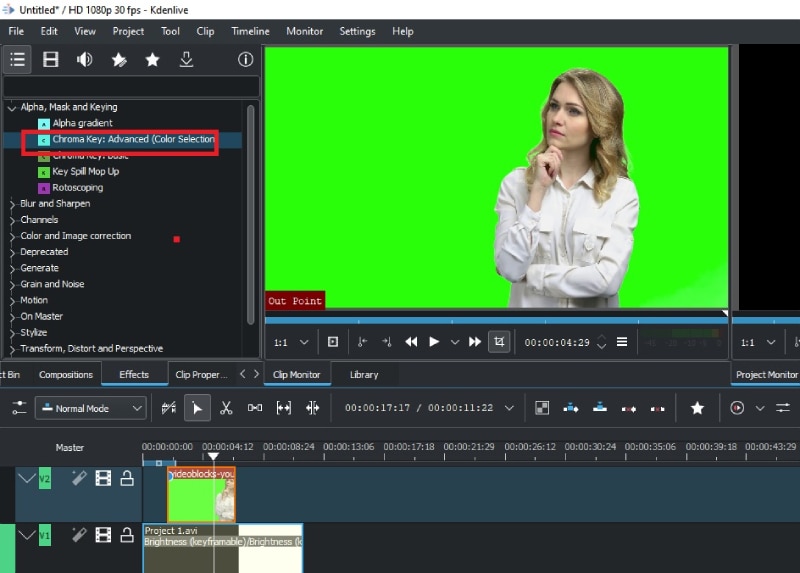Expand Generate category
800x573 pixels.
(12, 268)
